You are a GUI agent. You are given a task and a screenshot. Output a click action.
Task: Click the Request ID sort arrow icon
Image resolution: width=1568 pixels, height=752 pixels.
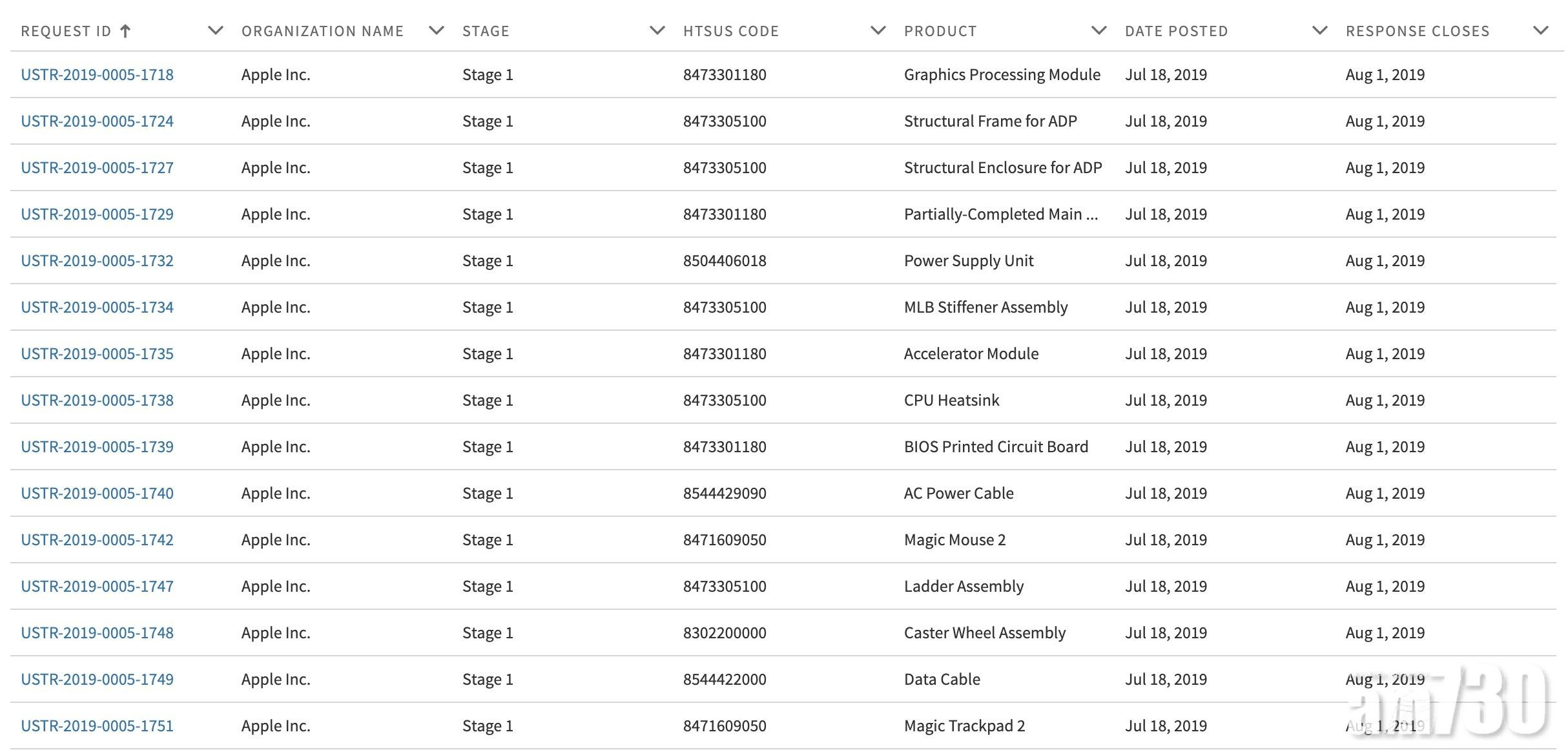point(126,30)
